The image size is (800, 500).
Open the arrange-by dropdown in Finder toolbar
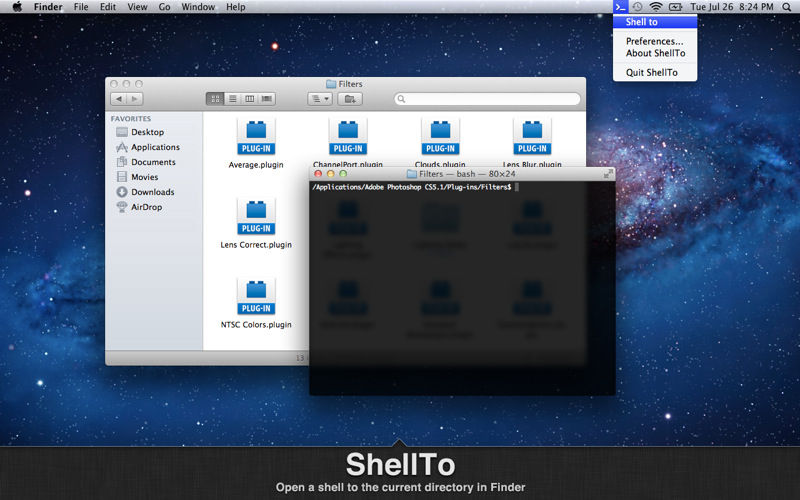pos(320,99)
